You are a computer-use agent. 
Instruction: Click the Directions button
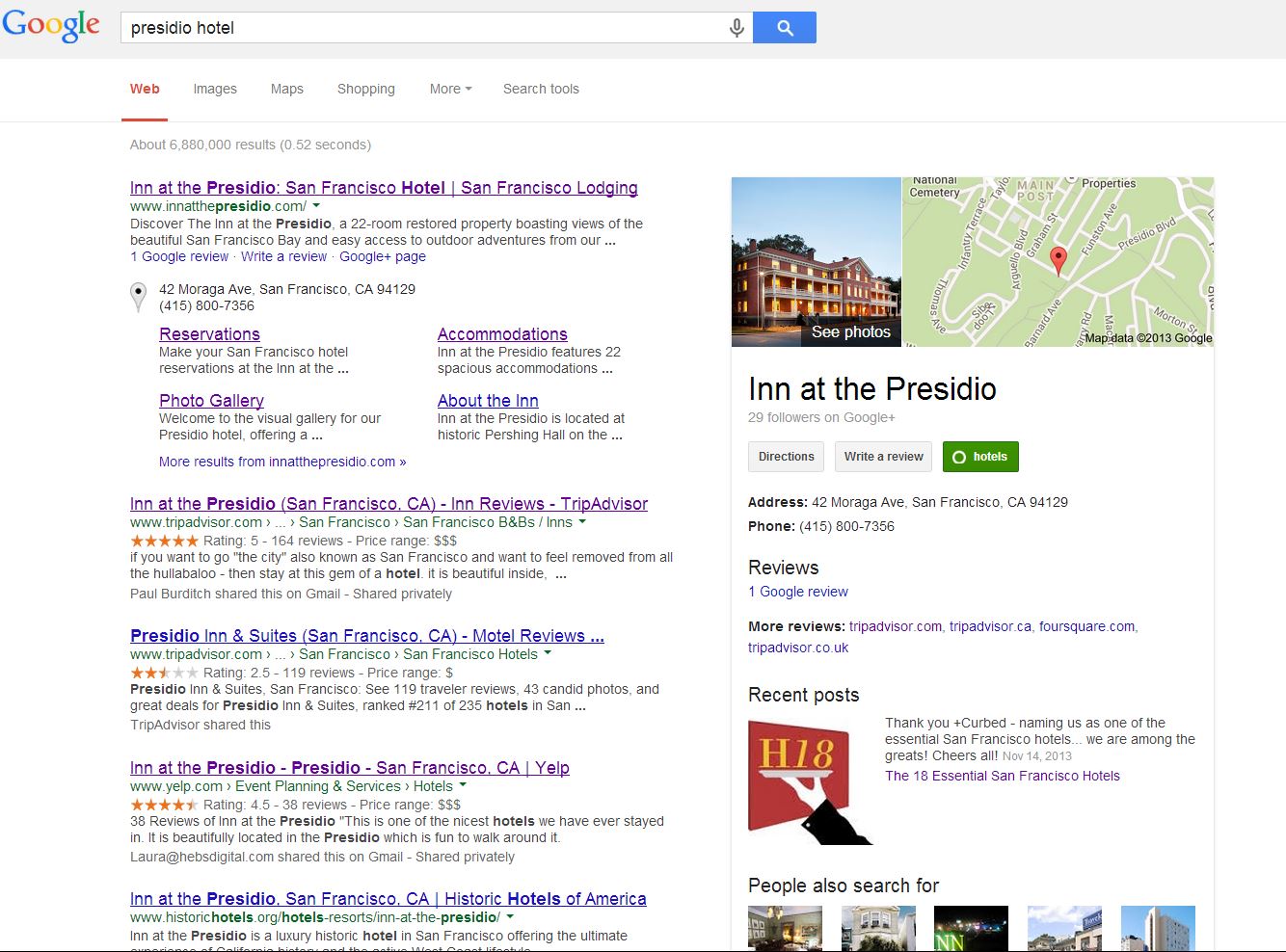[786, 457]
